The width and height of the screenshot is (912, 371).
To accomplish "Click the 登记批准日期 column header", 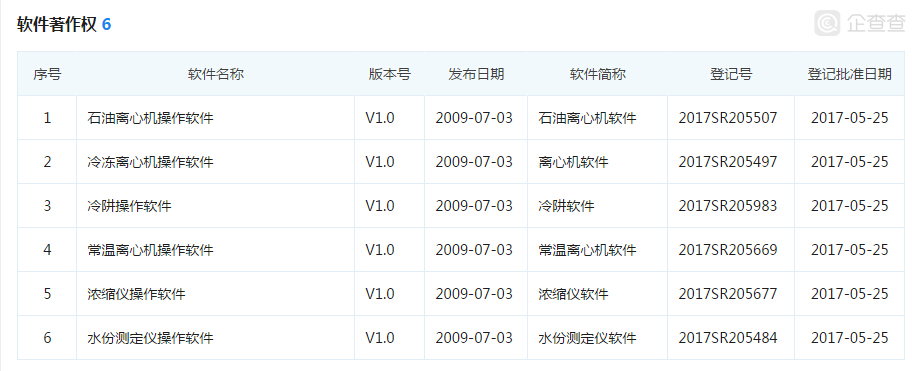I will point(849,74).
